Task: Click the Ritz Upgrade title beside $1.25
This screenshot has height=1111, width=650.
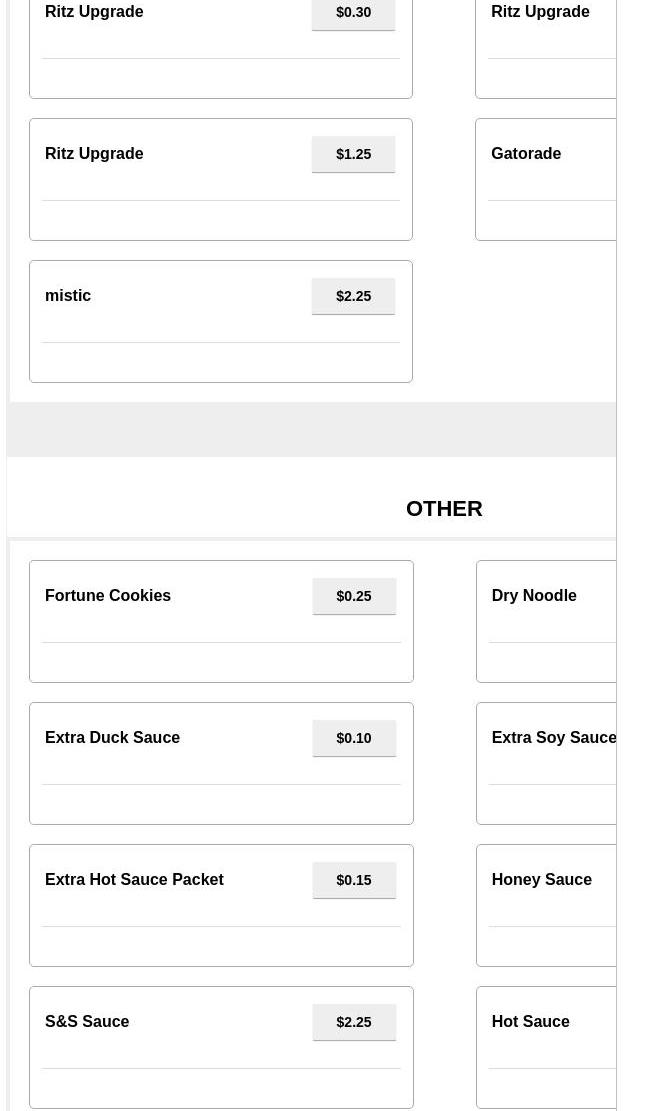Action: click(94, 153)
